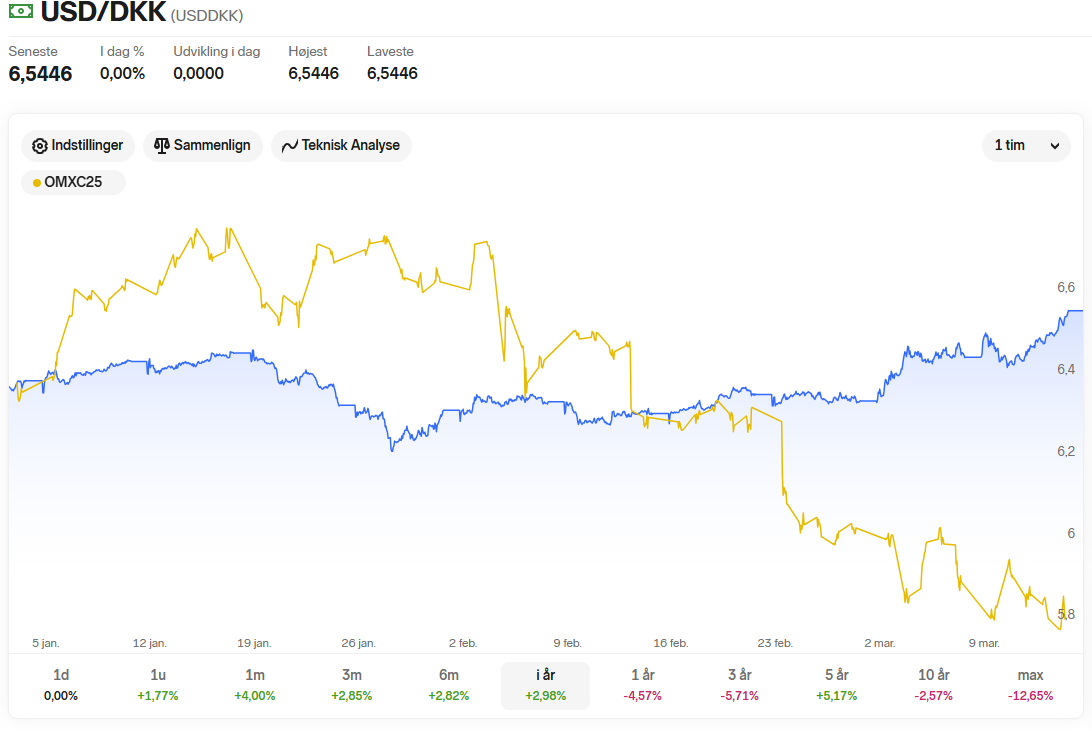Click the 2 feb. date axis label
The image size is (1092, 729).
click(x=463, y=643)
